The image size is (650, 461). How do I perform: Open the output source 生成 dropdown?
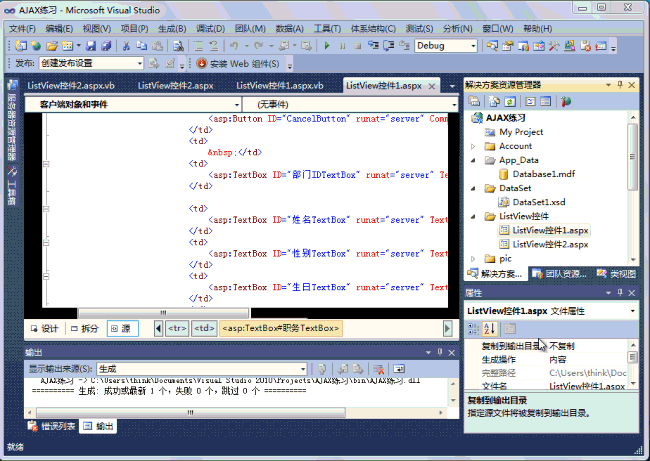303,369
